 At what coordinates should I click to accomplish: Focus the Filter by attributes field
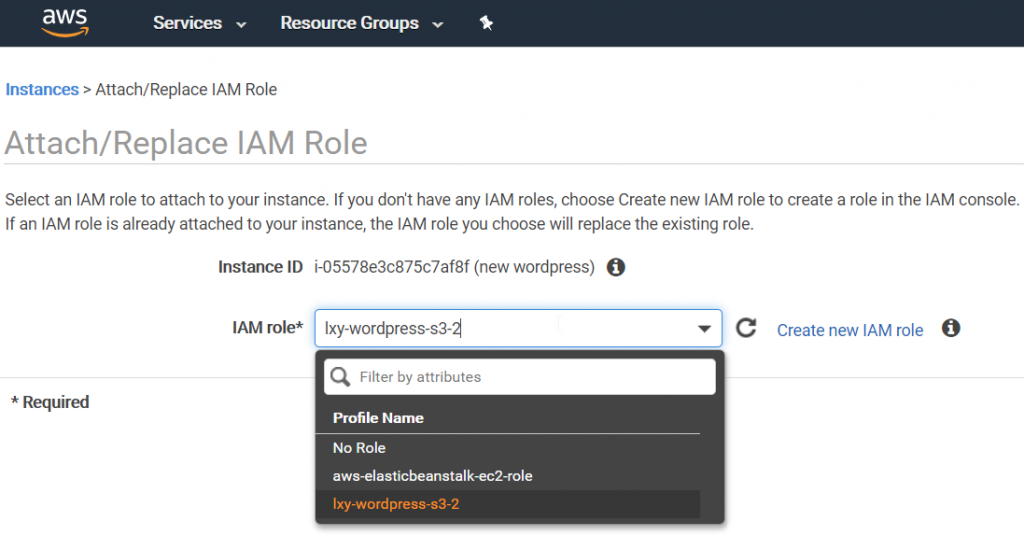520,377
